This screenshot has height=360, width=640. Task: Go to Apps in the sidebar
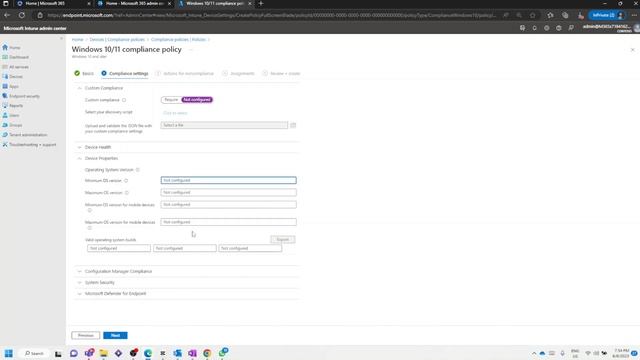coord(11,87)
